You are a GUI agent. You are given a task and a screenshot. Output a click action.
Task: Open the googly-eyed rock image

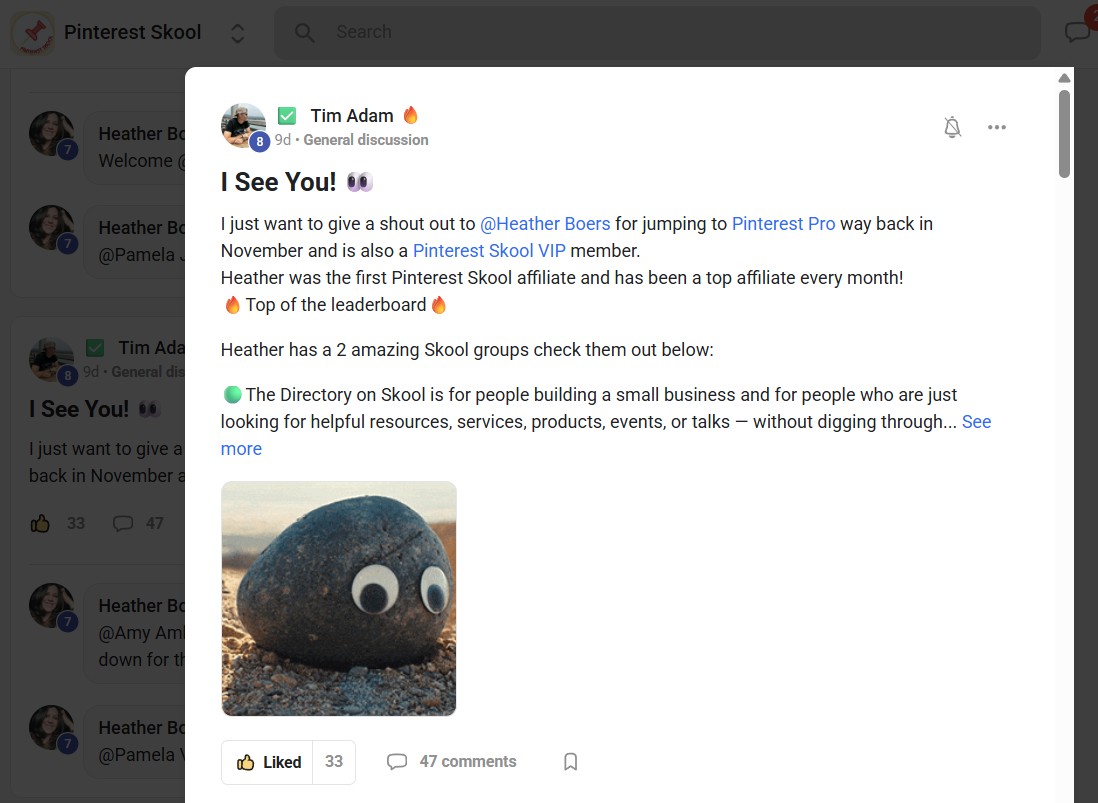pyautogui.click(x=338, y=598)
